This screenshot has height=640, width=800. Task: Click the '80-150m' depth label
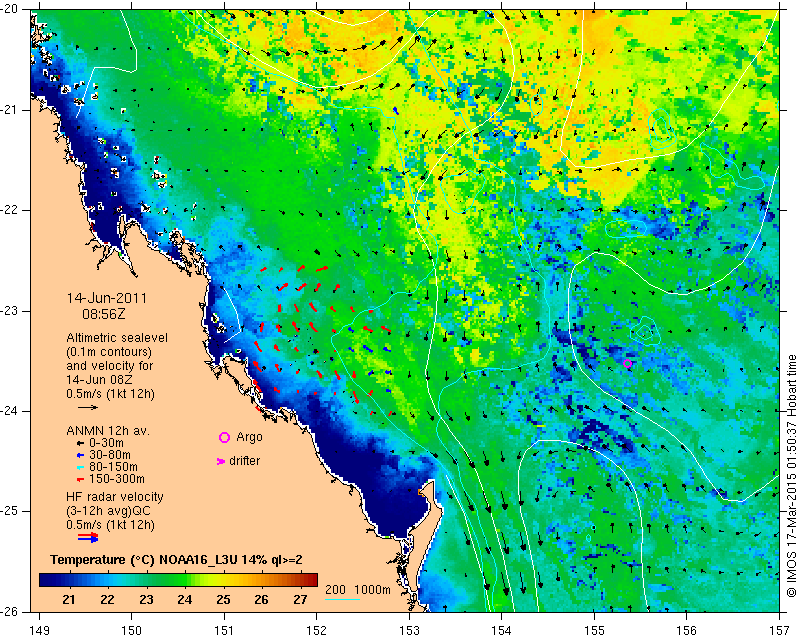coord(113,467)
